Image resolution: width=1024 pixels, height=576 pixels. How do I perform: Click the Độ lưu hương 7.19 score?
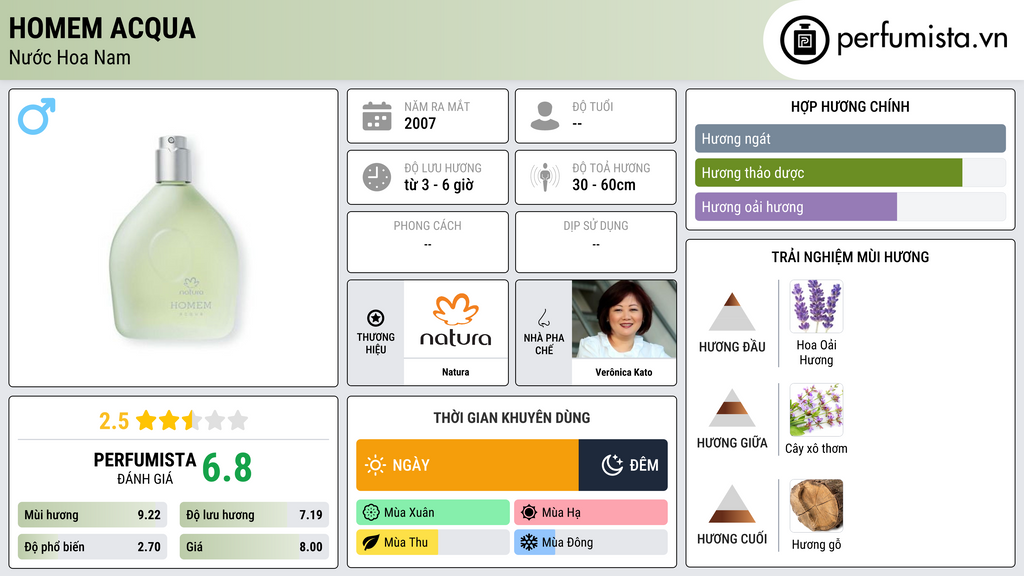tap(254, 515)
